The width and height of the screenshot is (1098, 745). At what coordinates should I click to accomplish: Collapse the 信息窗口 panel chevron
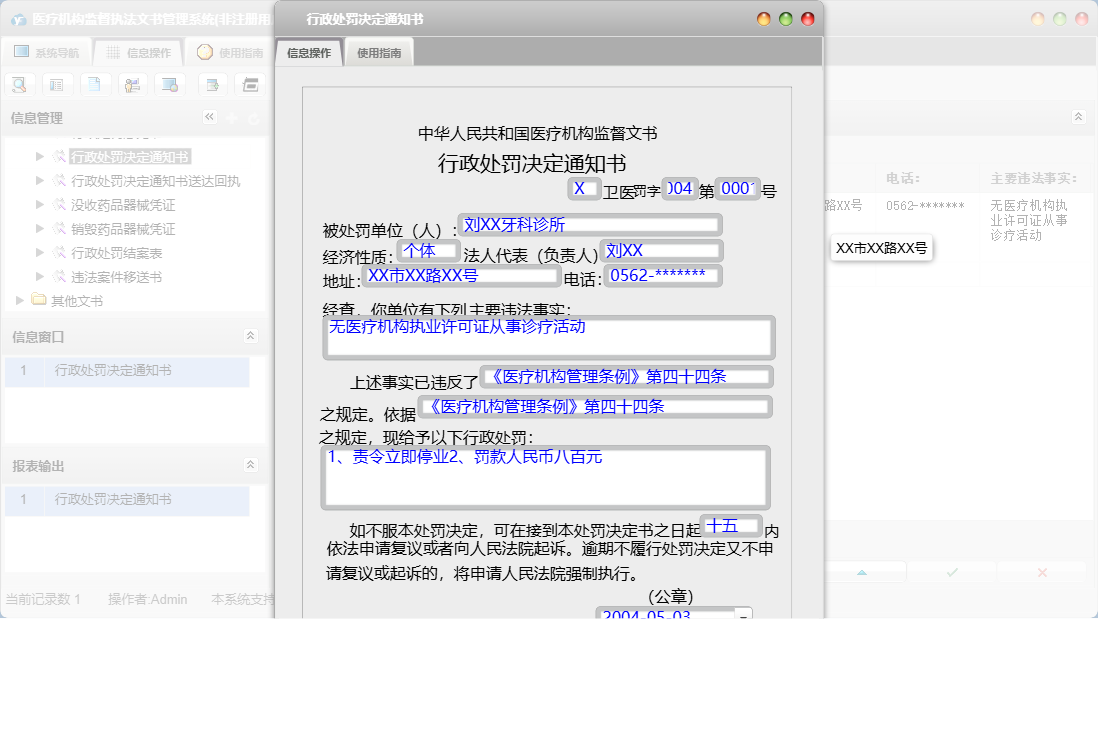(x=250, y=336)
